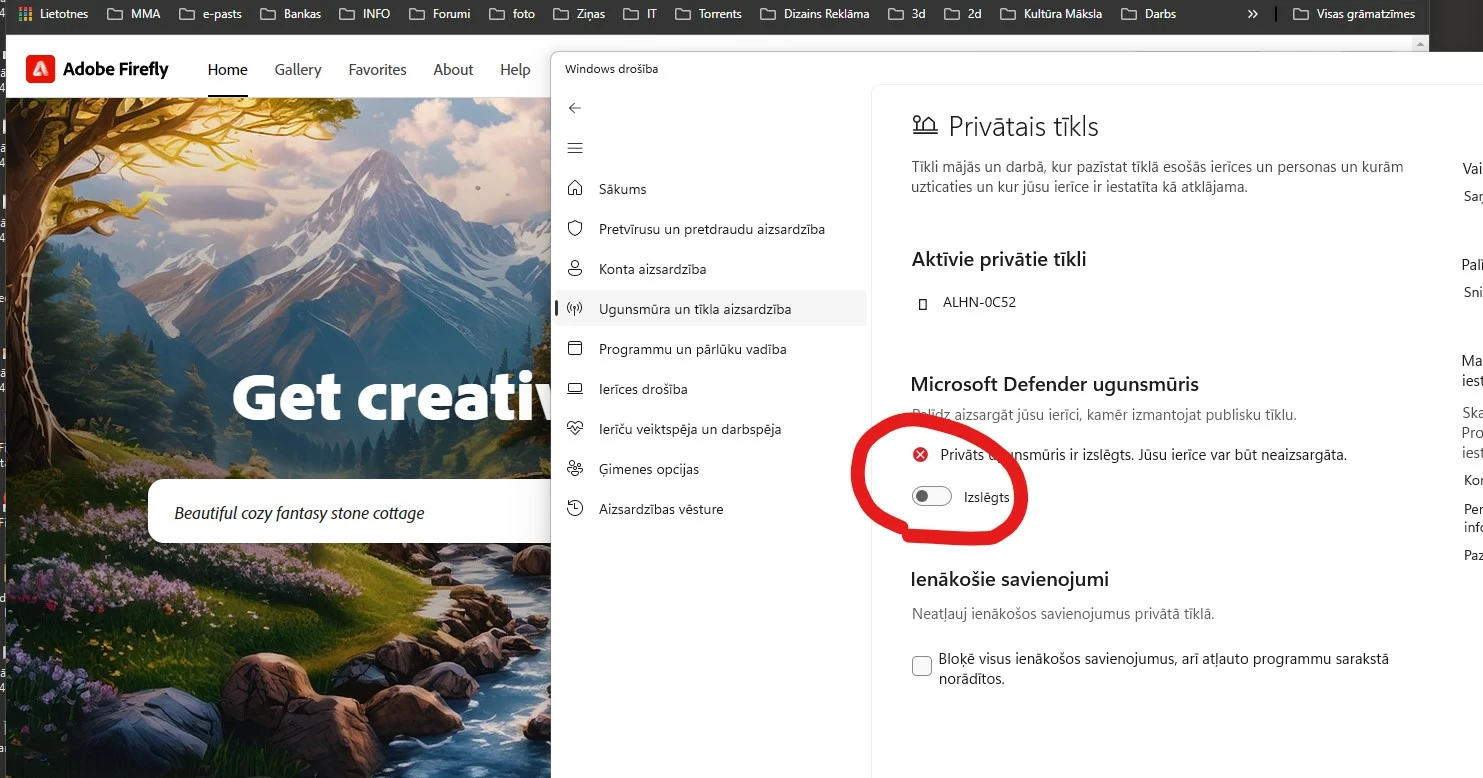Viewport: 1483px width, 778px height.
Task: Open the Darbs bookmarks folder
Action: click(x=1149, y=14)
